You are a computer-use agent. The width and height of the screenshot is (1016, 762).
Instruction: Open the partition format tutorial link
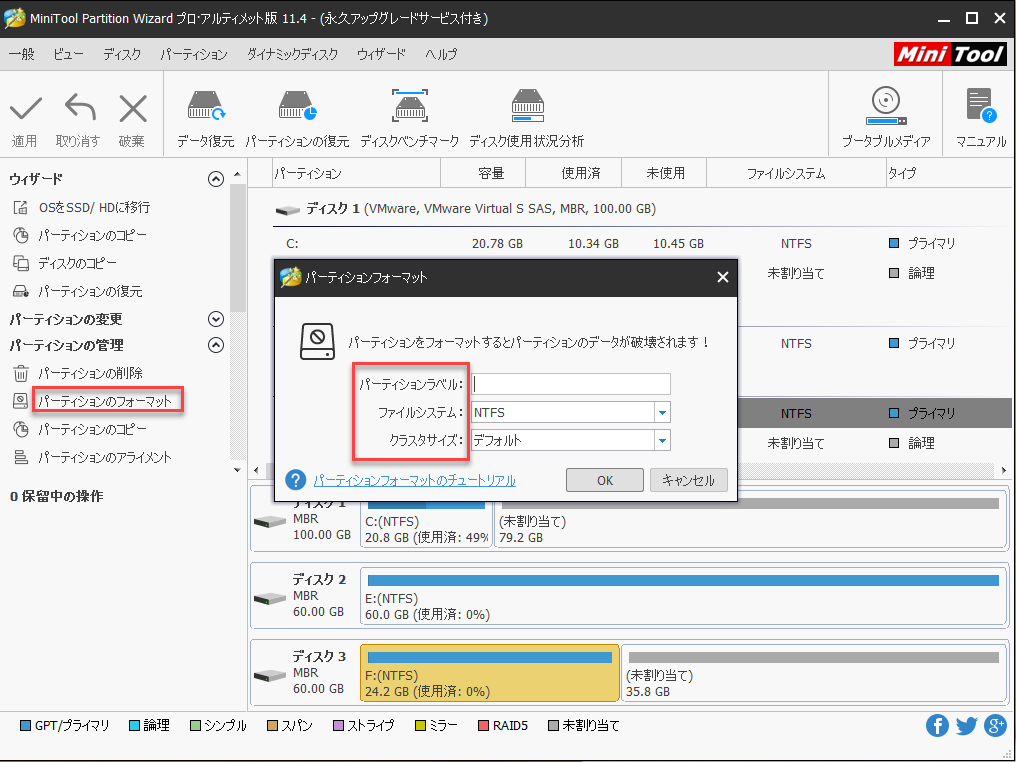[x=415, y=480]
